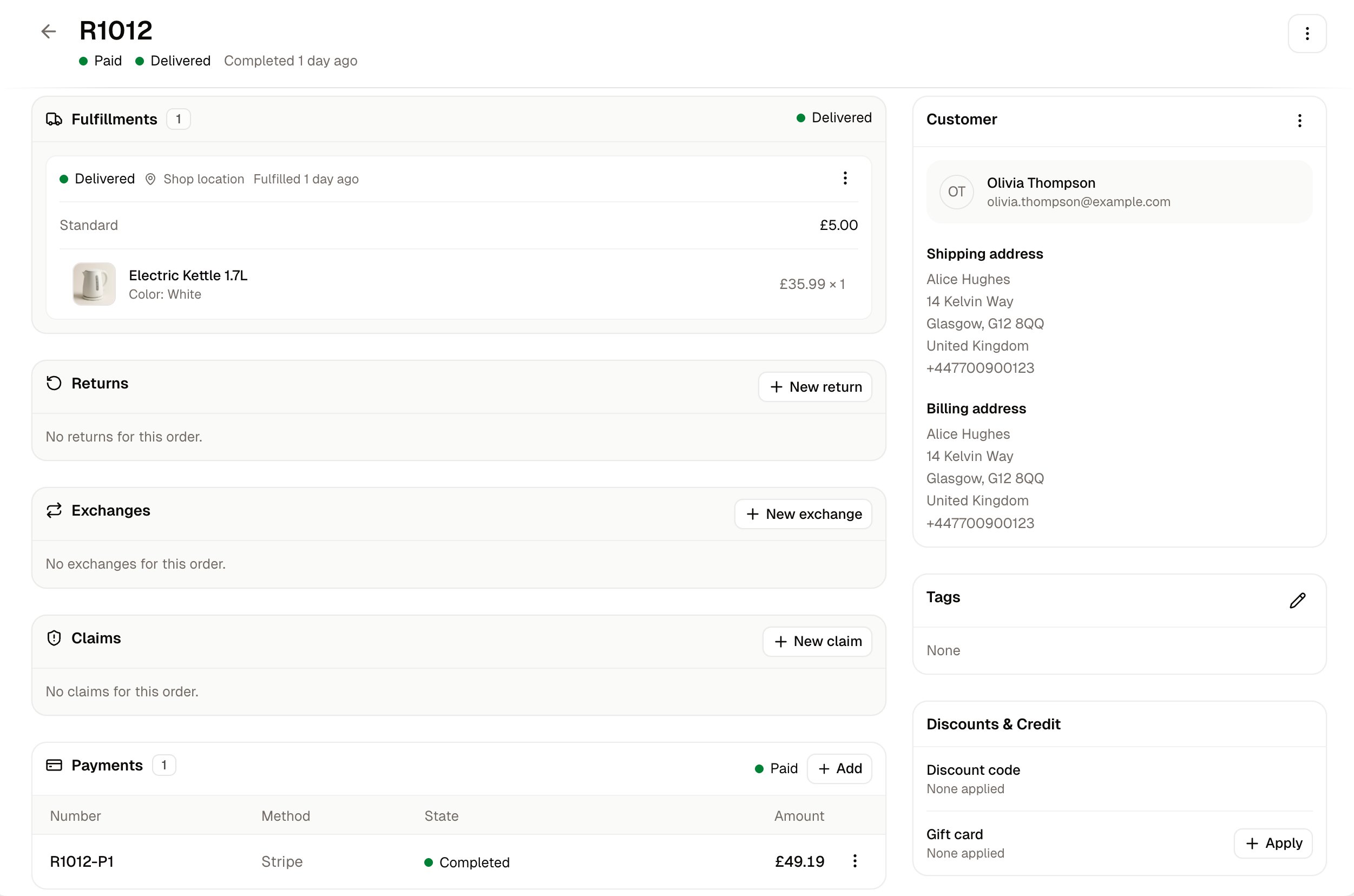
Task: Open the Customer card options menu
Action: click(1299, 121)
